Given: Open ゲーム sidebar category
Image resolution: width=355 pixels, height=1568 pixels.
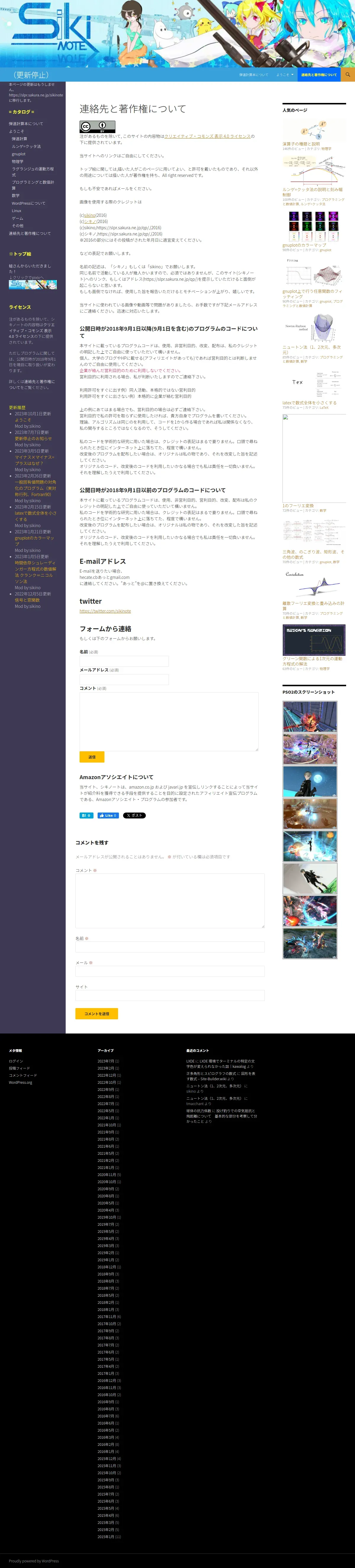Looking at the screenshot, I should (18, 218).
